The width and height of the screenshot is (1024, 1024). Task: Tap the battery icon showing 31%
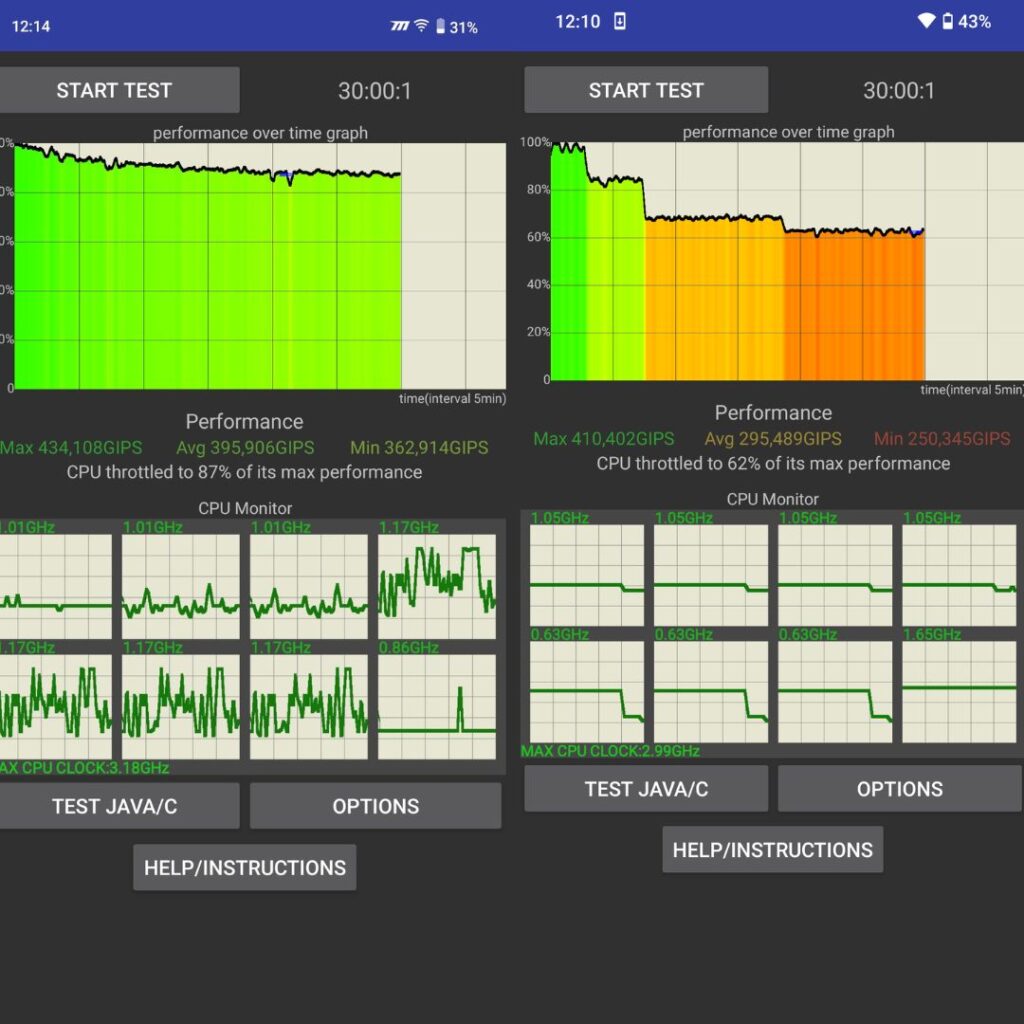click(x=440, y=27)
